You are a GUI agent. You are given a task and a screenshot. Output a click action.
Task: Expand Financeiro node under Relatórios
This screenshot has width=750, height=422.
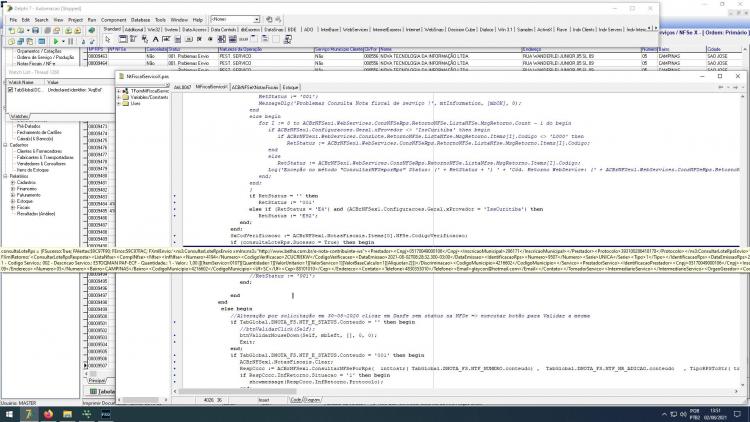pyautogui.click(x=13, y=189)
